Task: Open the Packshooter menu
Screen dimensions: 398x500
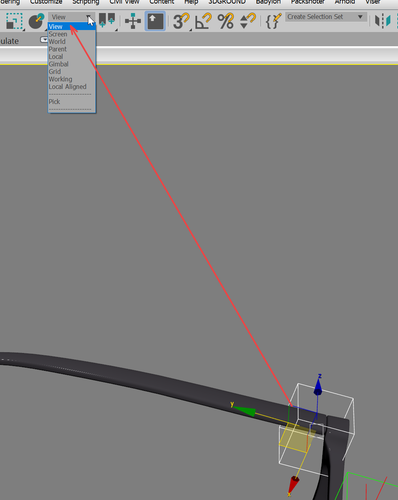Action: (x=308, y=2)
